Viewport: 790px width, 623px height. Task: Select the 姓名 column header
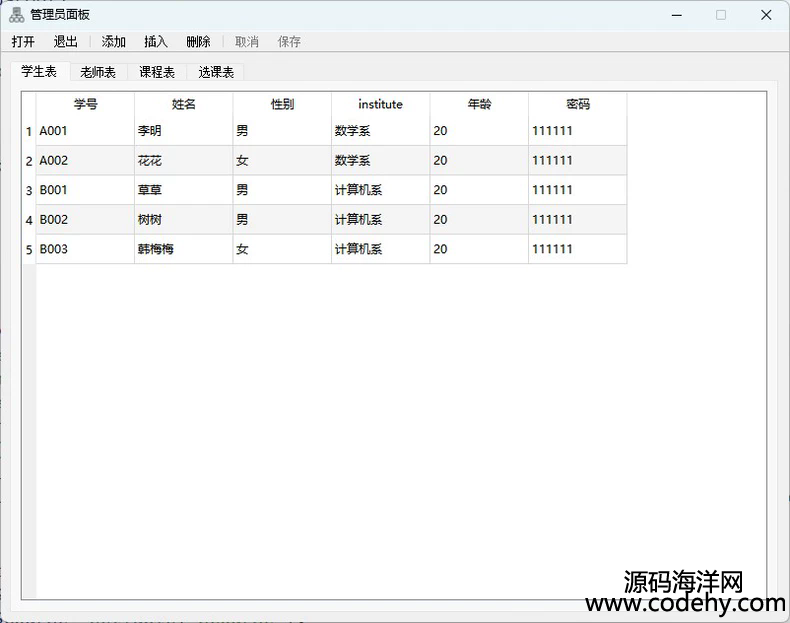(x=183, y=104)
